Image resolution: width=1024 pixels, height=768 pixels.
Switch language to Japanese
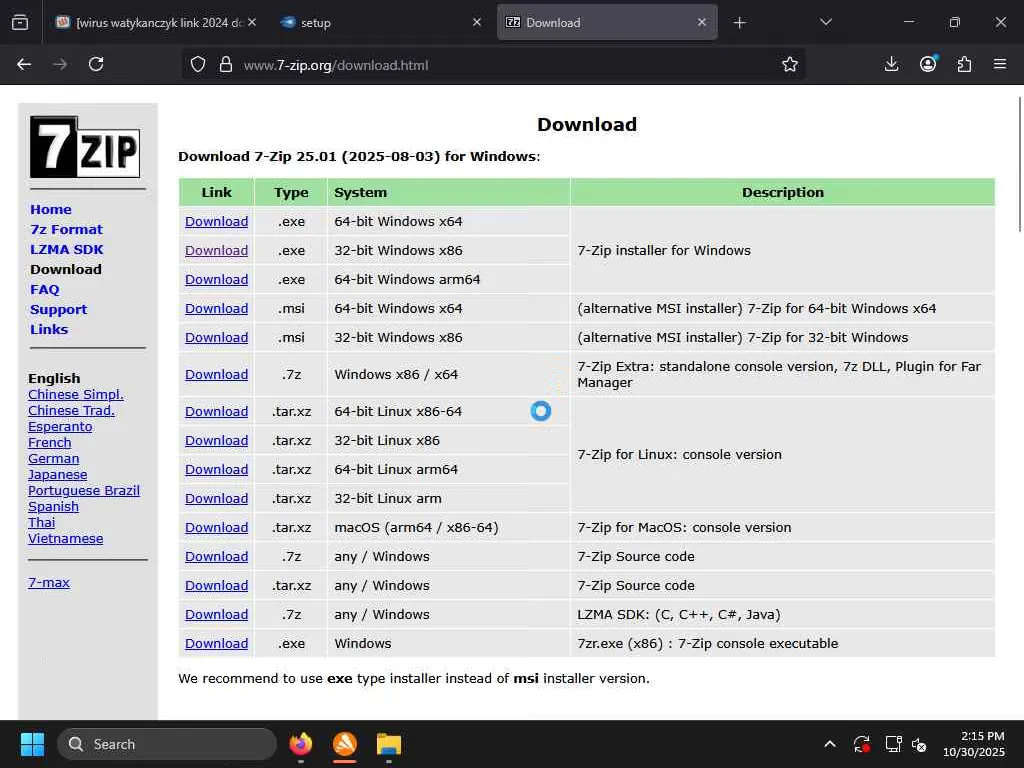click(57, 475)
